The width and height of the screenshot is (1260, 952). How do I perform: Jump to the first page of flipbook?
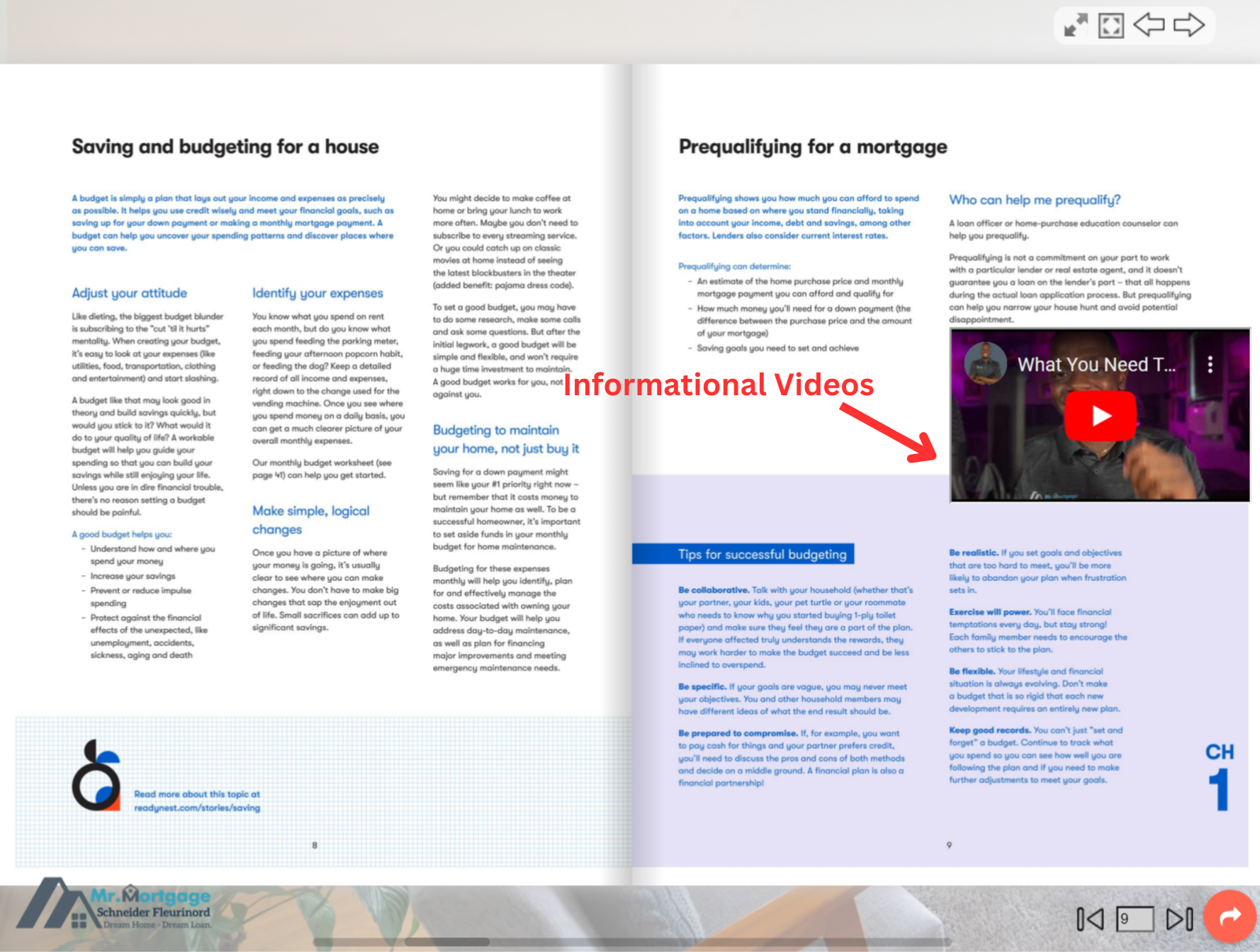click(1091, 919)
